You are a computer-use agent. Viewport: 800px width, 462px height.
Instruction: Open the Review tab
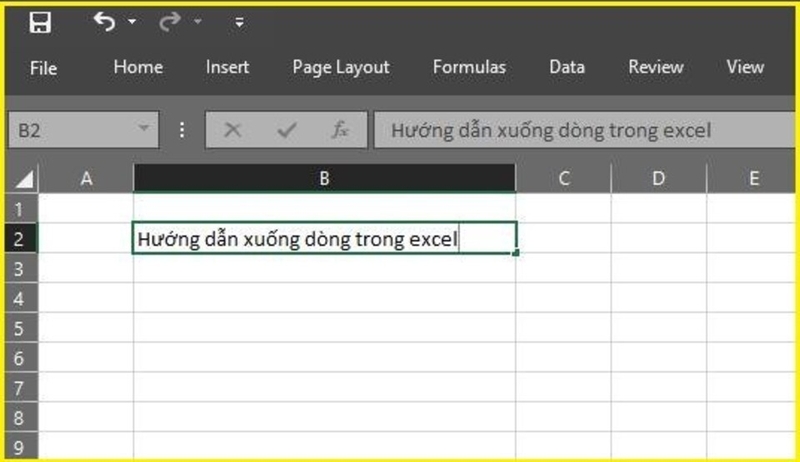click(656, 67)
